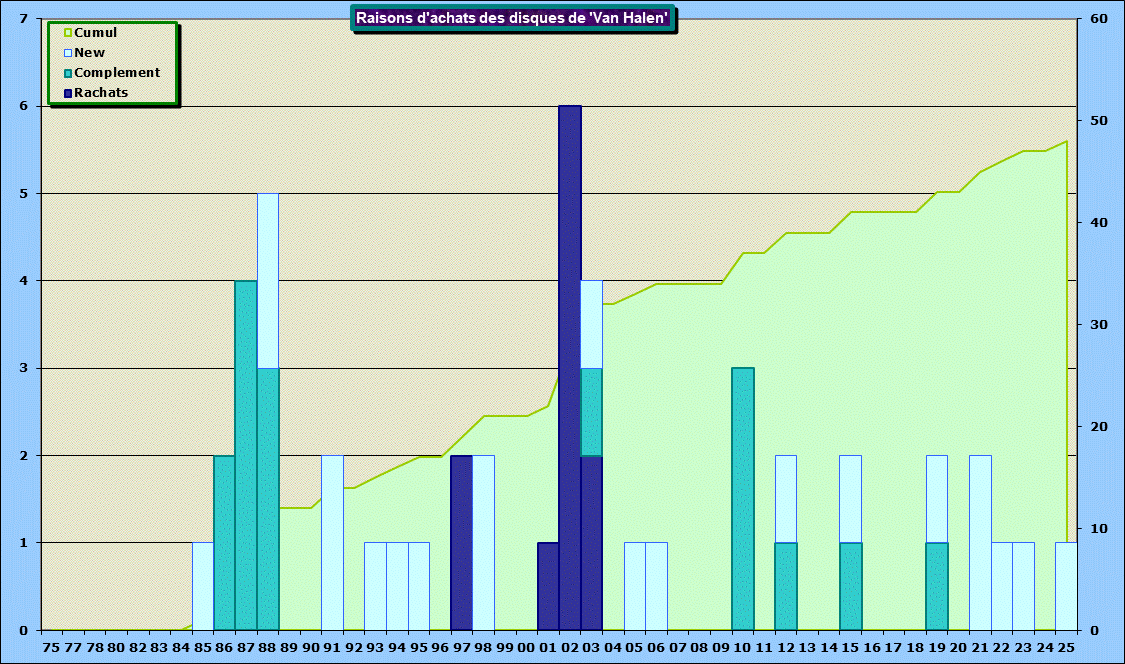Viewport: 1125px width, 664px height.
Task: Select the teal Complement bar for year 86
Action: coord(224,542)
